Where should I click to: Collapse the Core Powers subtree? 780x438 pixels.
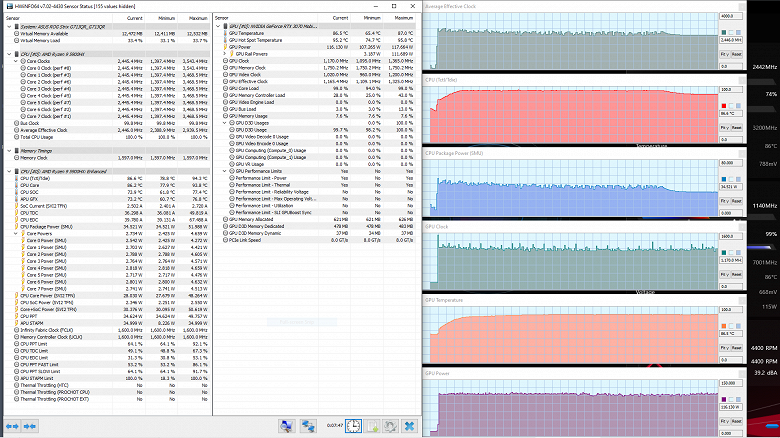[x=15, y=233]
